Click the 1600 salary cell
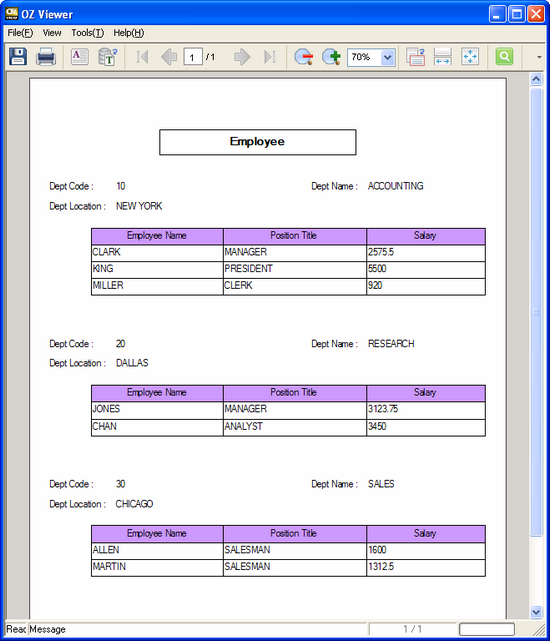Screen dimensions: 550x641 (x=426, y=550)
